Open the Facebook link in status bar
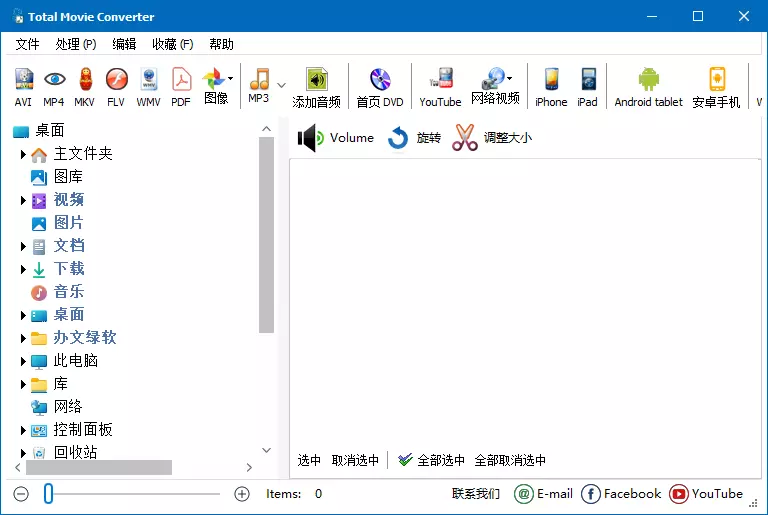The width and height of the screenshot is (768, 515). click(x=620, y=494)
